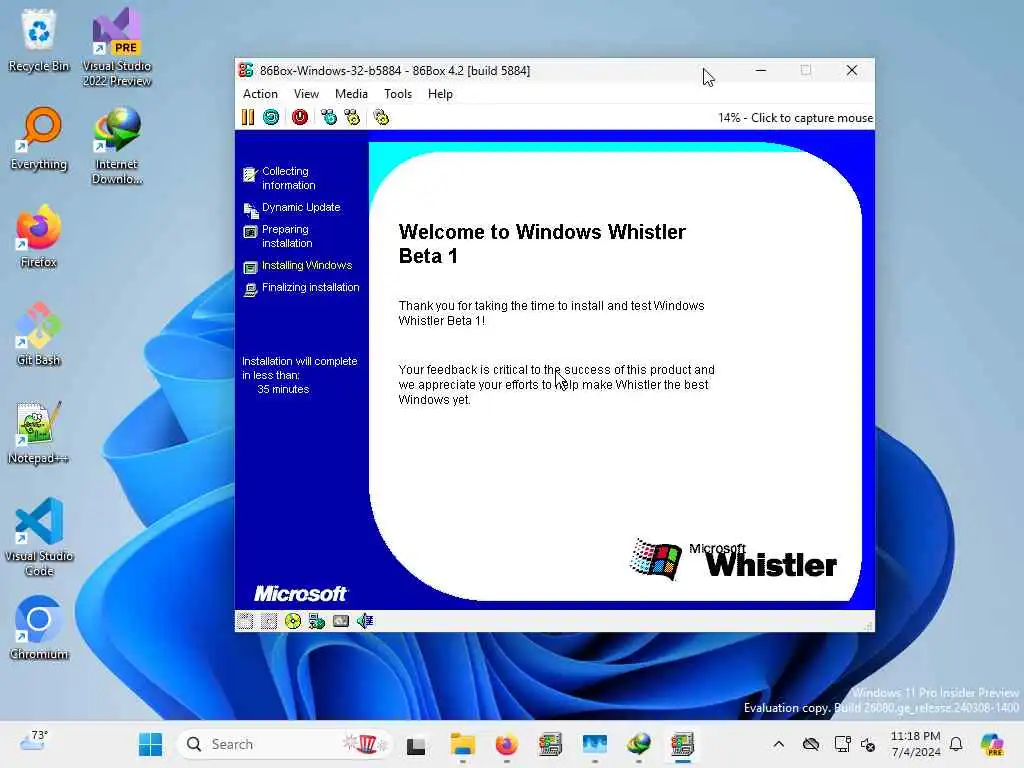Open the View menu
Viewport: 1024px width, 768px height.
coord(306,94)
